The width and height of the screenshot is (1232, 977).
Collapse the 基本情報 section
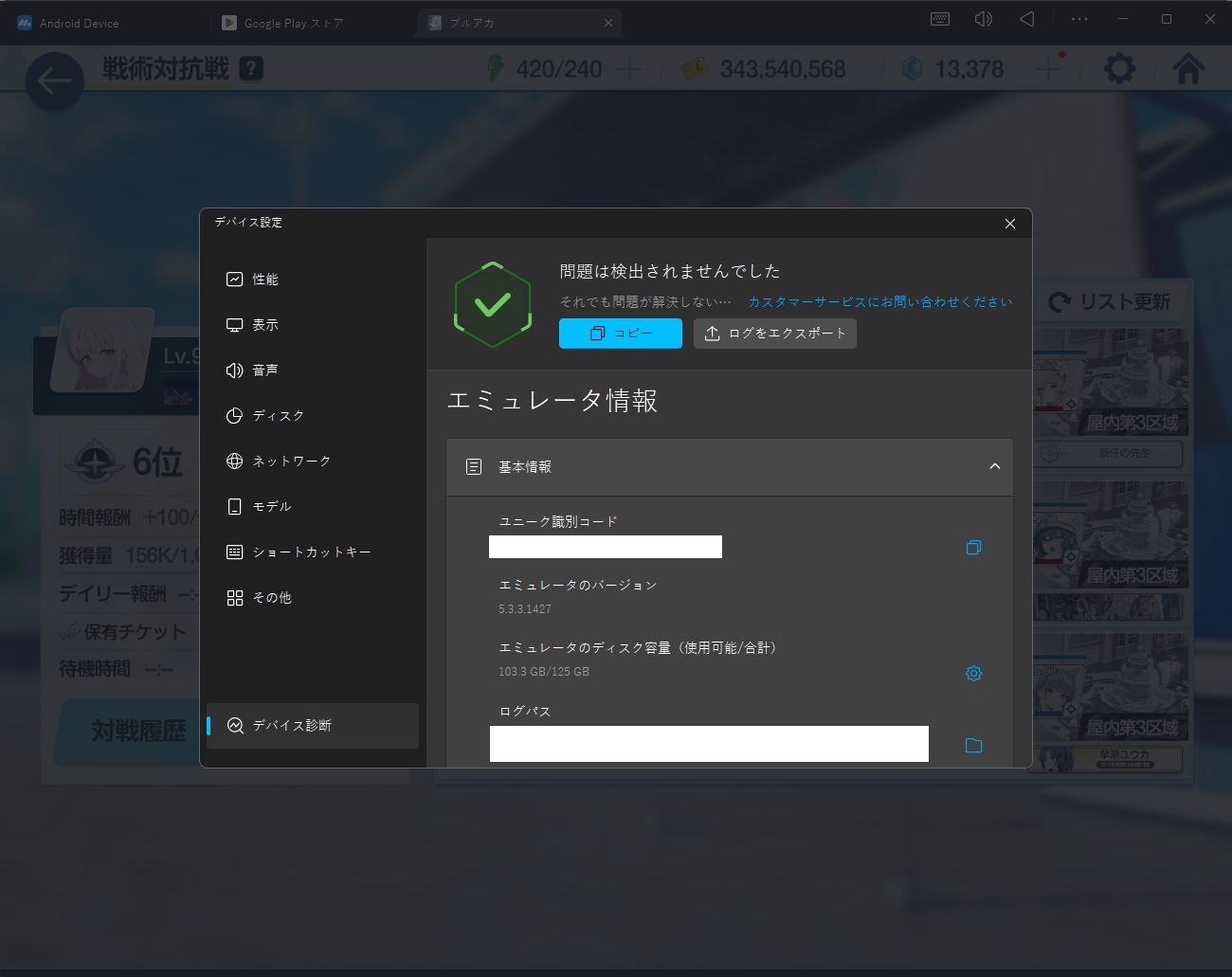point(994,466)
